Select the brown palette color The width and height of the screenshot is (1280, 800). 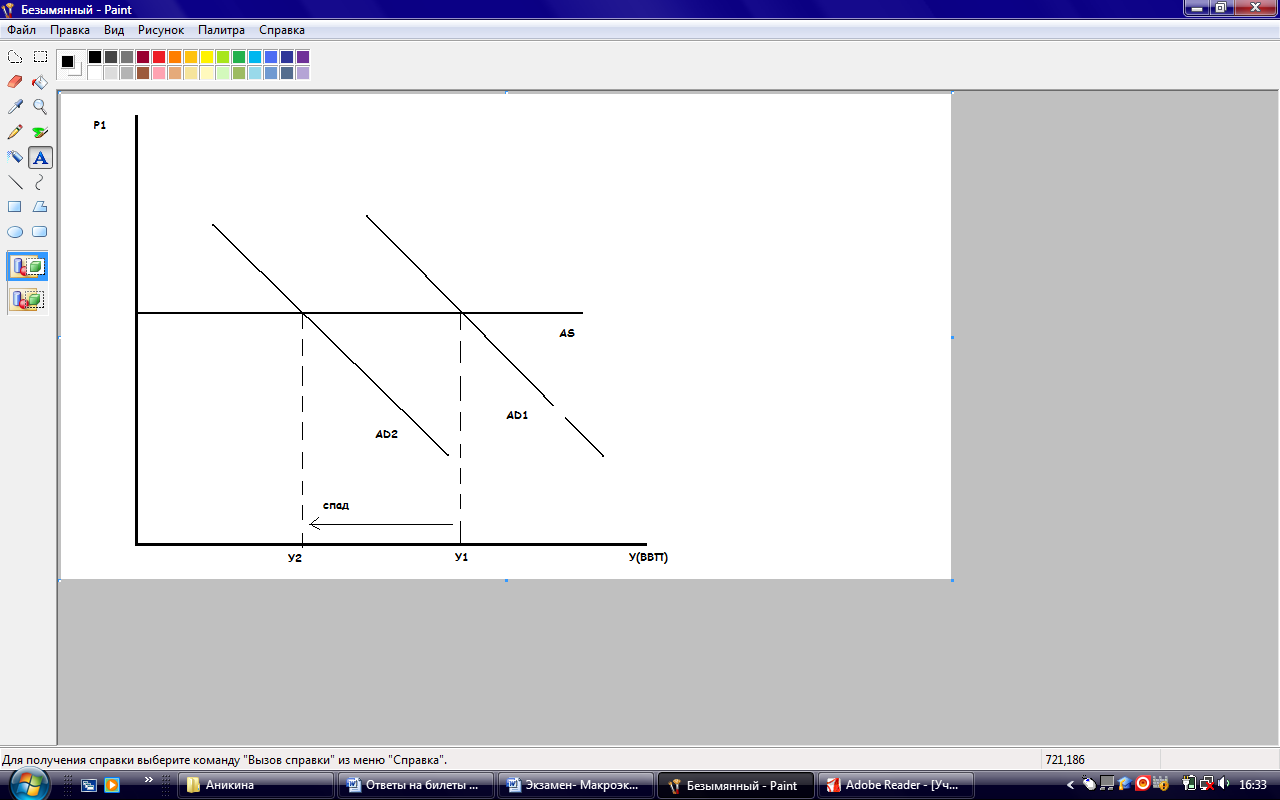coord(143,73)
